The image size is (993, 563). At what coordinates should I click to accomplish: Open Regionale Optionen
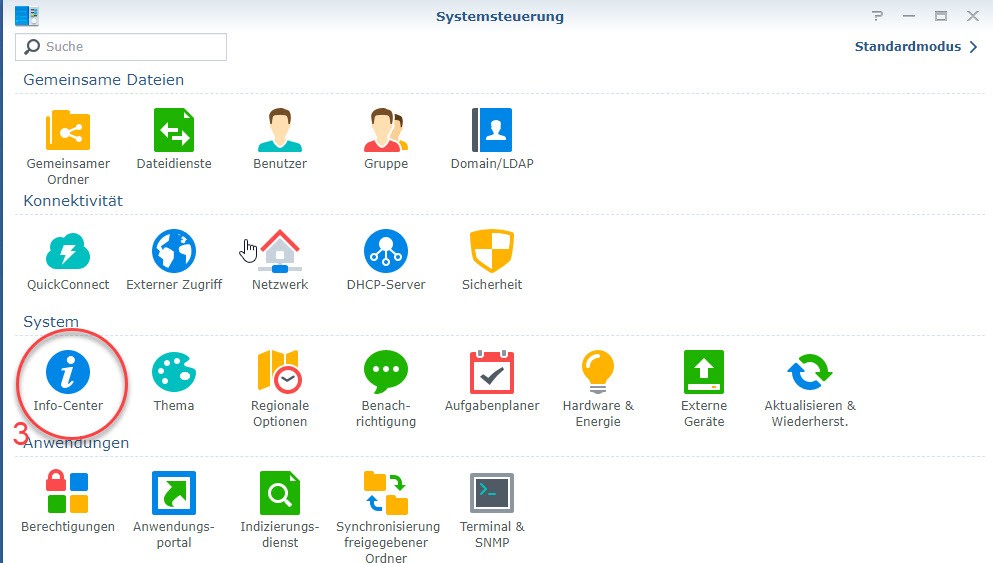point(280,373)
